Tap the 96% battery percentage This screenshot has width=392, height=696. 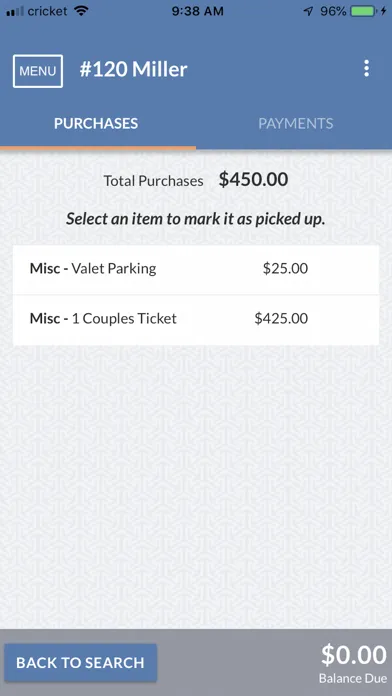click(333, 12)
